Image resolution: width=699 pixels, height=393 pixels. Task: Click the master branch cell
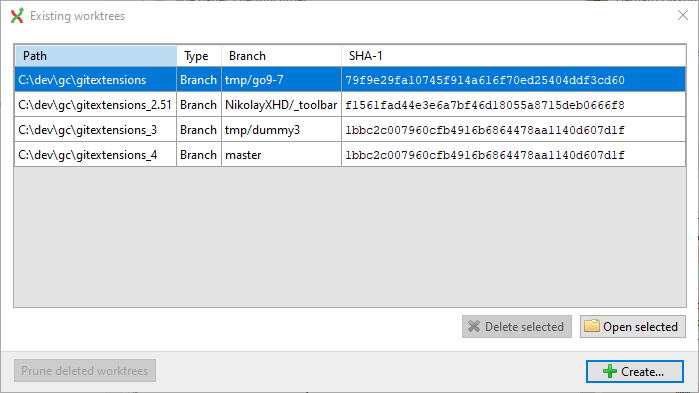point(281,155)
